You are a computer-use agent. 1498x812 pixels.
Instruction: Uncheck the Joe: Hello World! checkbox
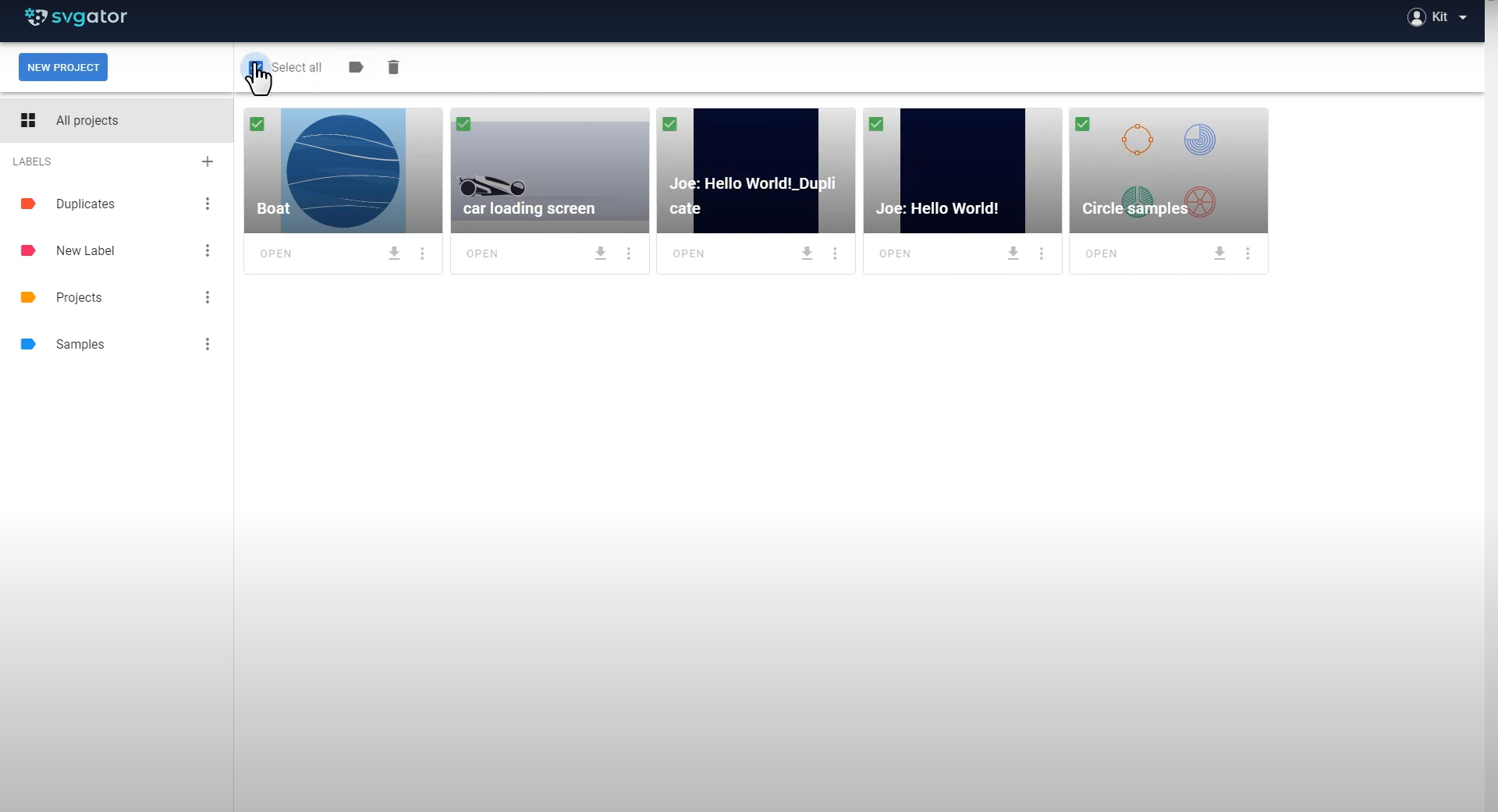tap(876, 124)
